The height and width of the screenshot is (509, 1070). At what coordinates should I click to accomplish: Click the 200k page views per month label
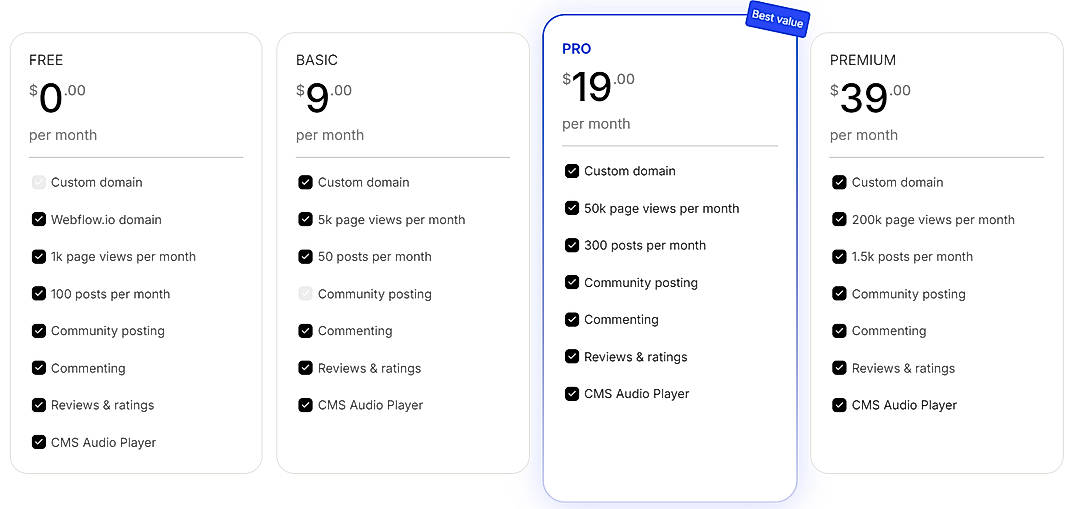click(x=934, y=220)
